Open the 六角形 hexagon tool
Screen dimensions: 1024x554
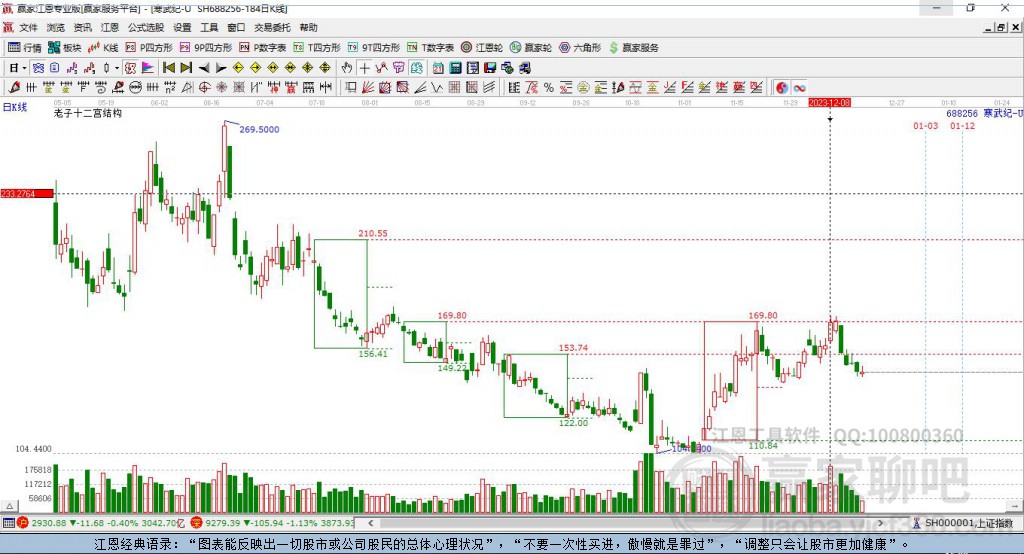click(580, 48)
